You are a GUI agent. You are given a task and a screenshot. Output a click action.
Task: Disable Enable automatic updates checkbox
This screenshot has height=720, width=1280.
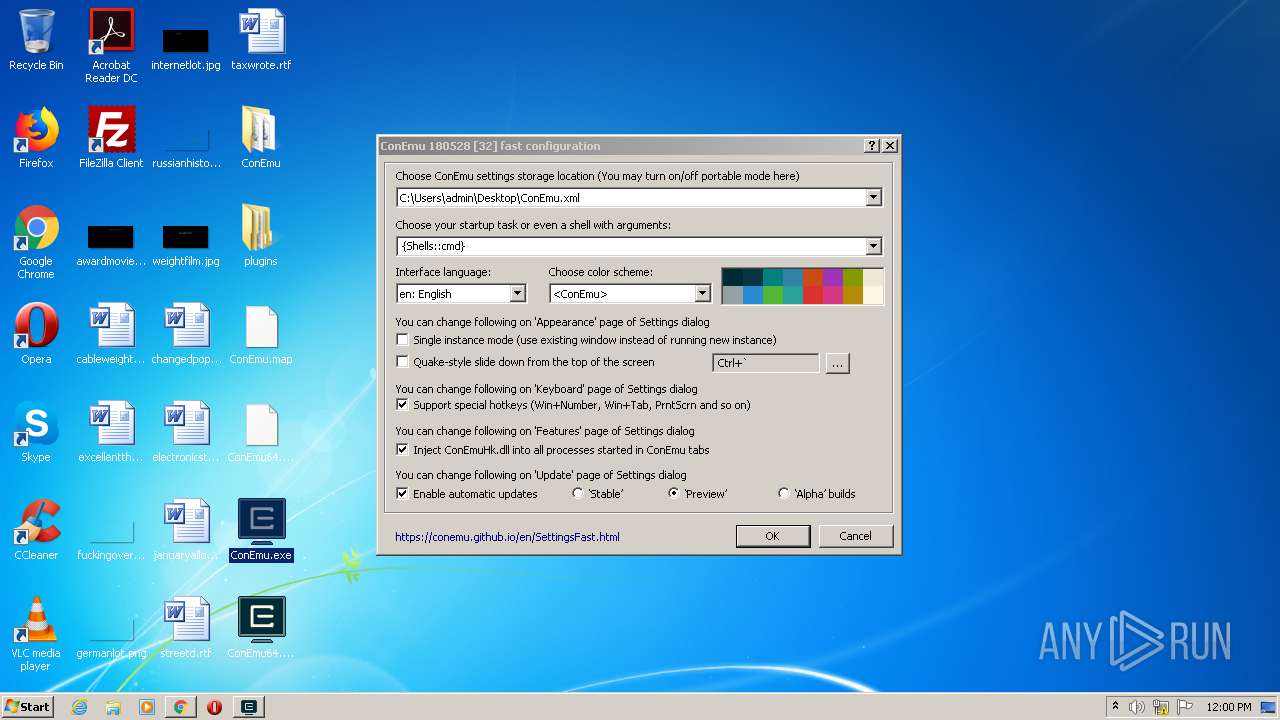(x=403, y=494)
